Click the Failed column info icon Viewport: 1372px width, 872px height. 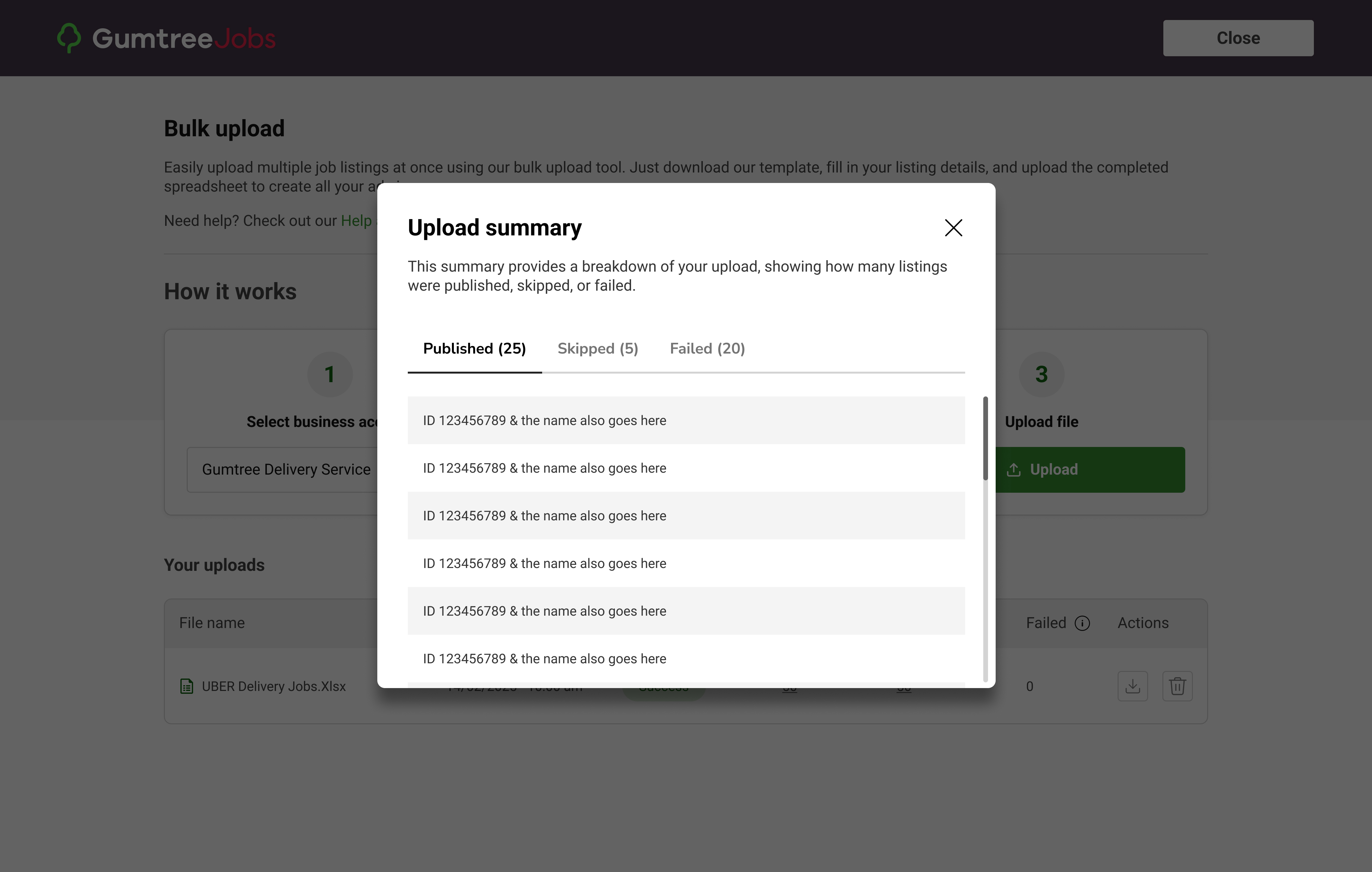click(1082, 624)
